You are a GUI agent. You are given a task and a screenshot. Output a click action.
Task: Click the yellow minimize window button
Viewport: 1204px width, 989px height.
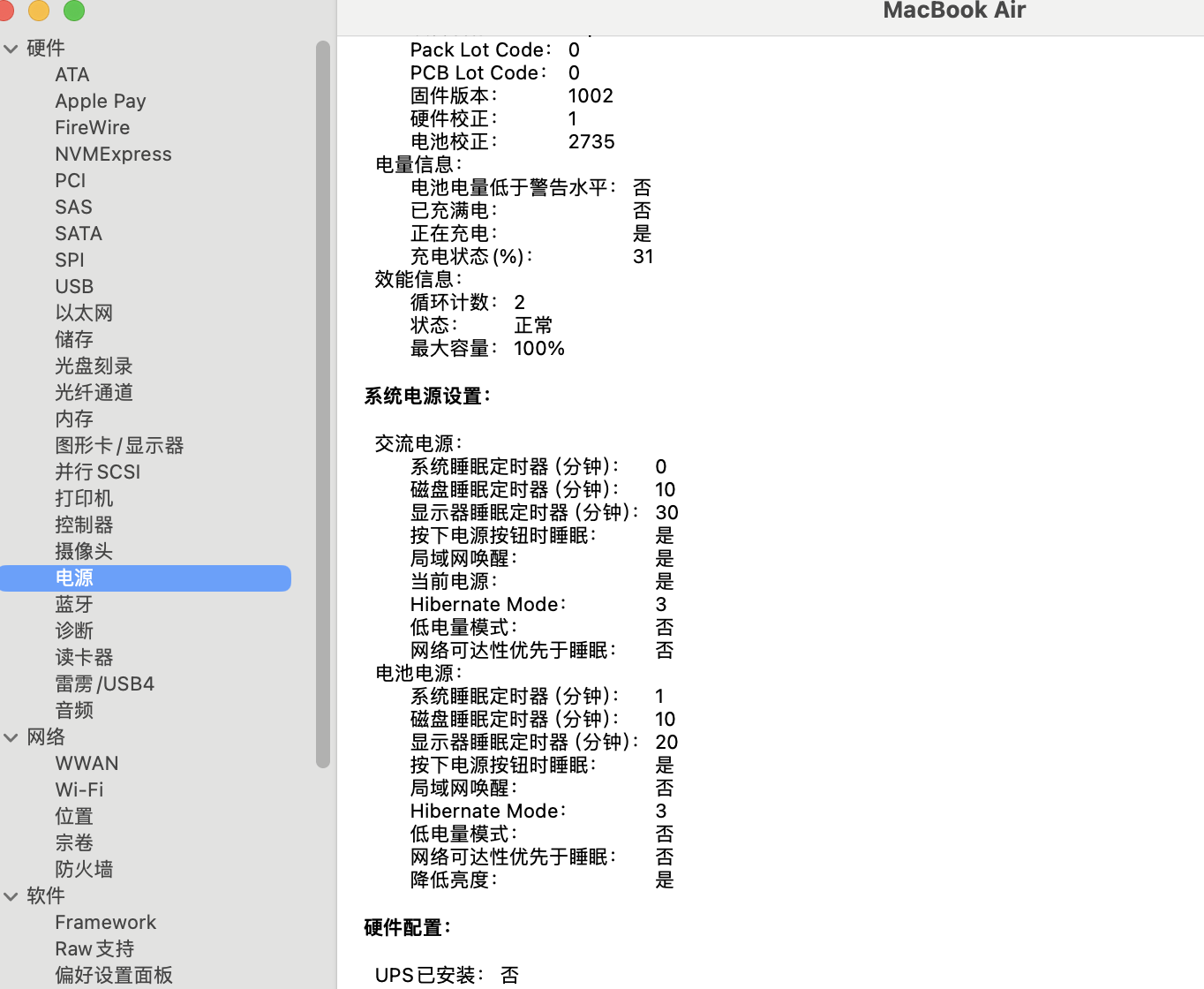[39, 10]
